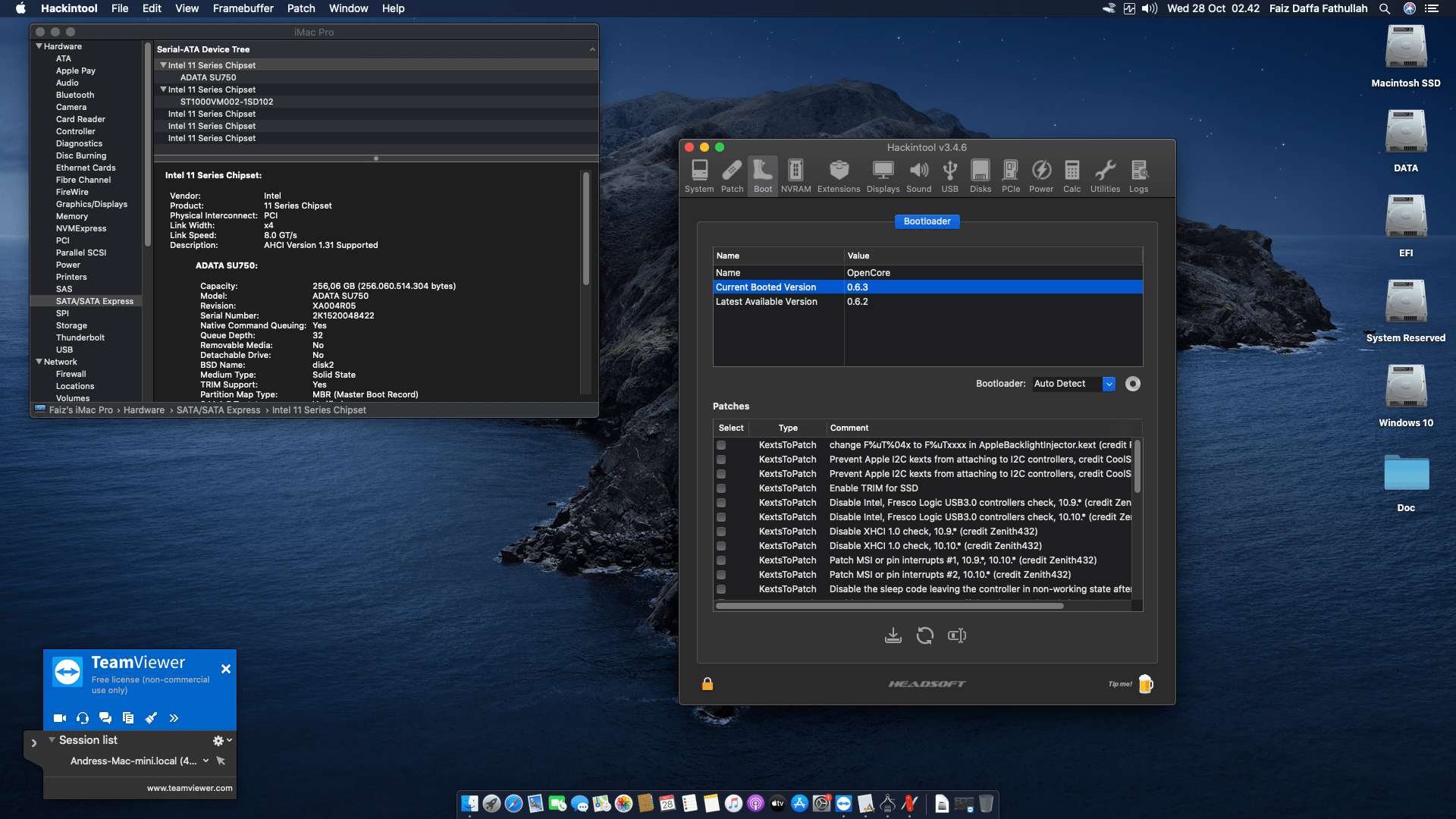Click the www.teamviewer.com link
Image resolution: width=1456 pixels, height=819 pixels.
188,788
